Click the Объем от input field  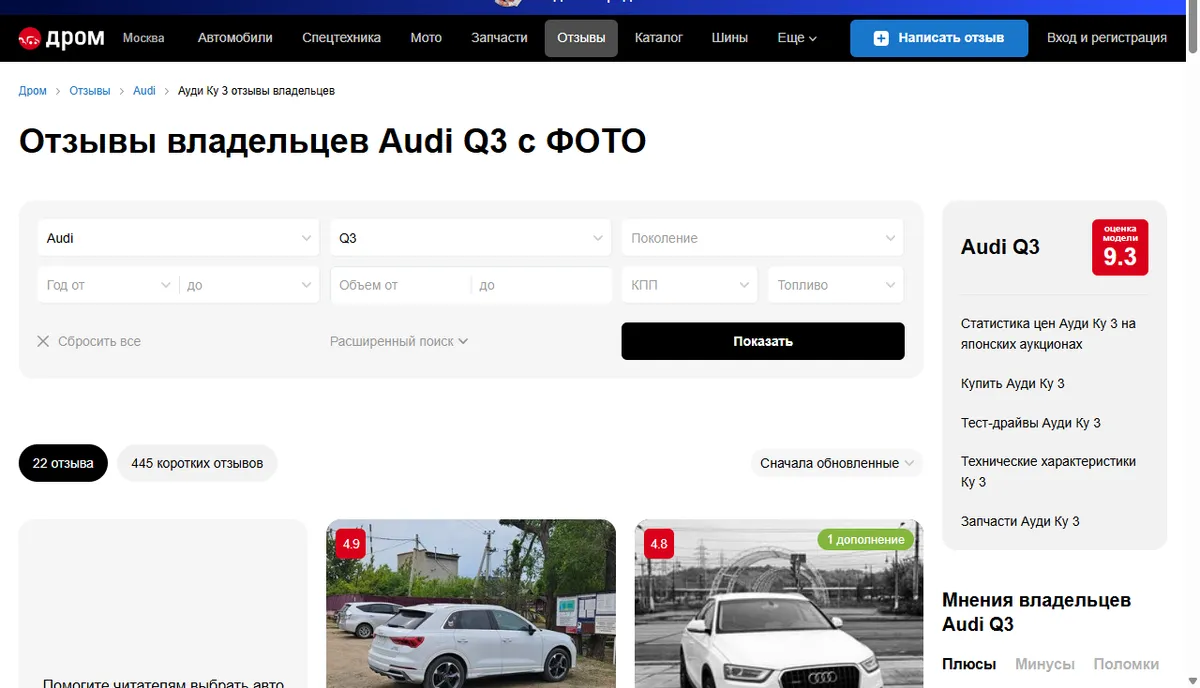click(401, 285)
